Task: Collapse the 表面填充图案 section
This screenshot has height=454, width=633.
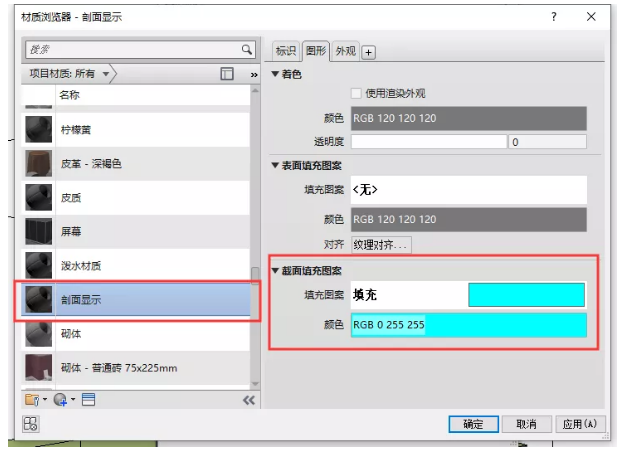Action: tap(277, 165)
